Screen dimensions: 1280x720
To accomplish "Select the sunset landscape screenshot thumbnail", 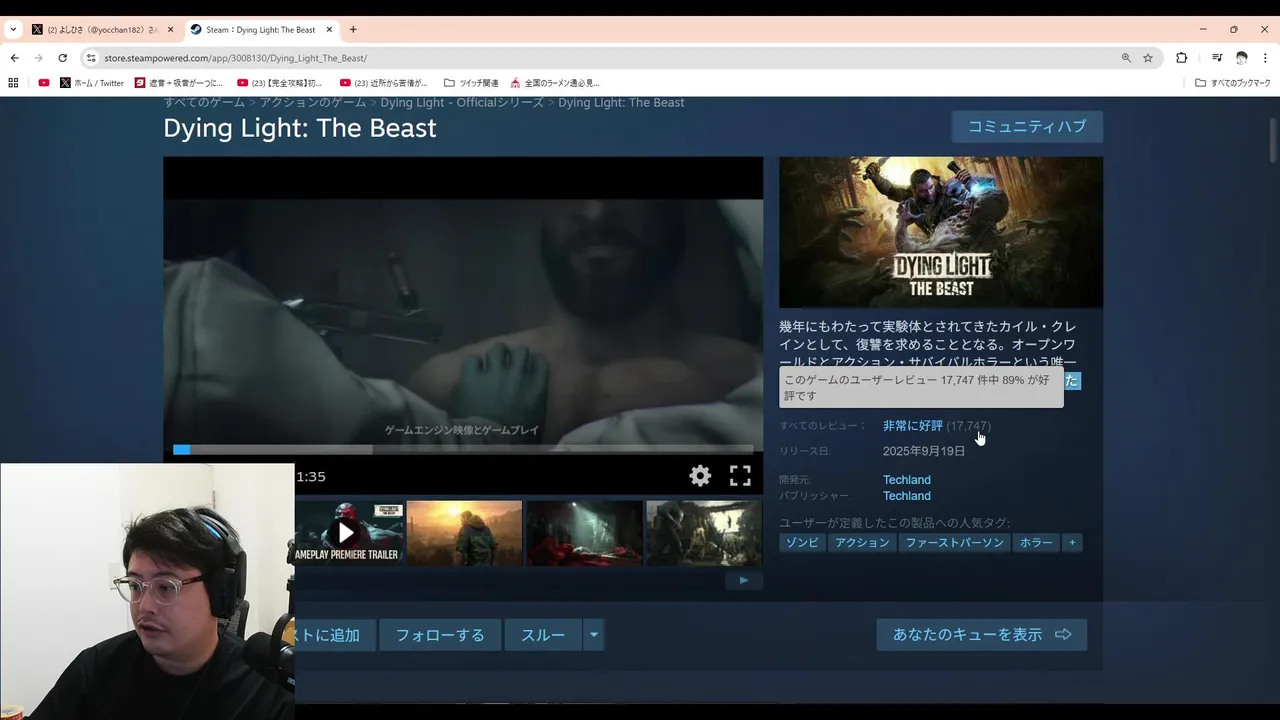I will pyautogui.click(x=464, y=533).
